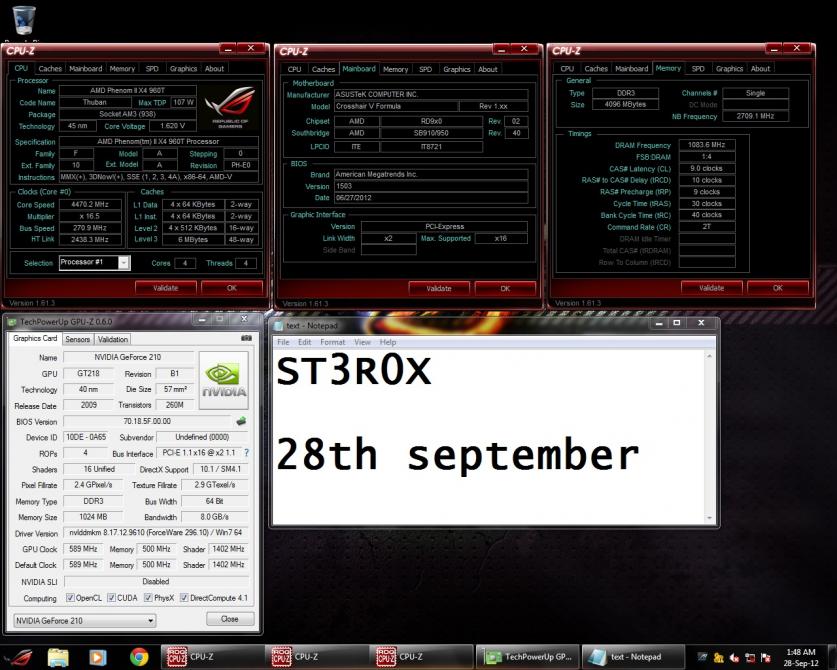Click the GPU-Z title bar icon
The image size is (837, 670).
pos(12,322)
